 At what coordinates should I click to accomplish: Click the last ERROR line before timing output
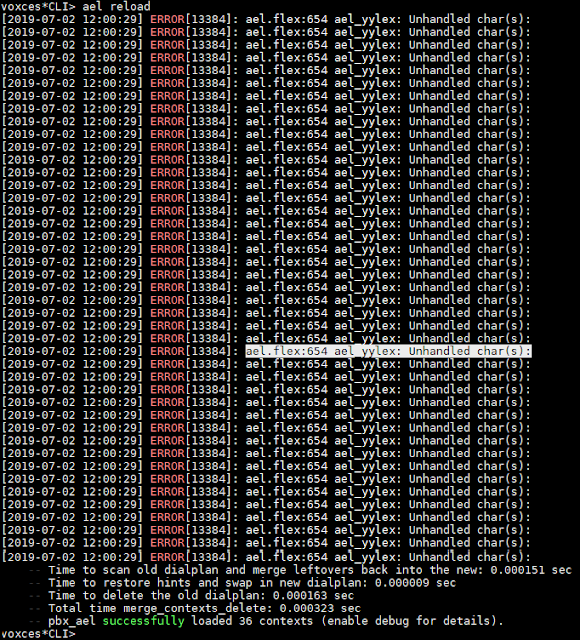tap(266, 557)
